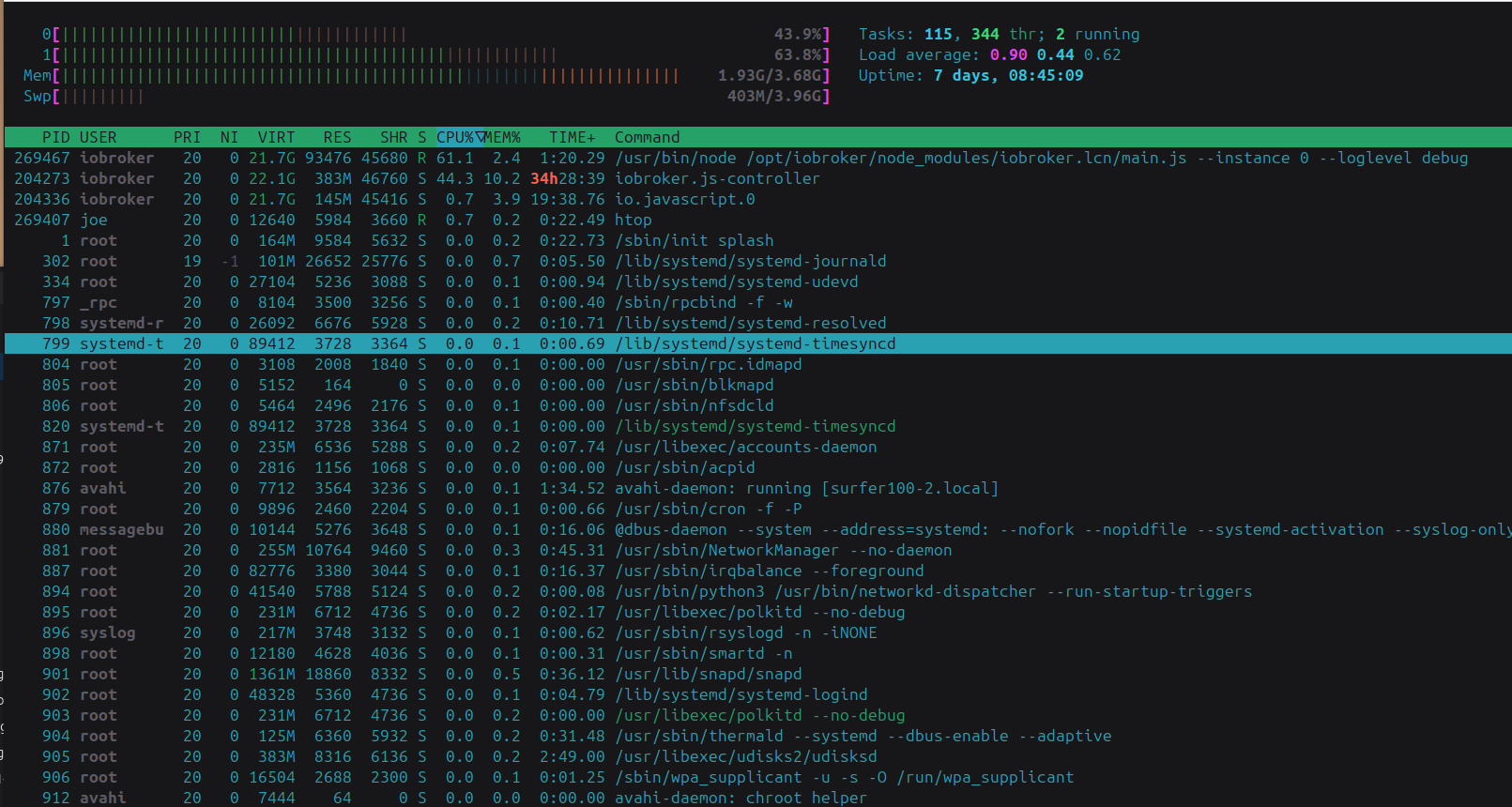The image size is (1512, 807).
Task: Click the USER column header
Action: (x=98, y=137)
